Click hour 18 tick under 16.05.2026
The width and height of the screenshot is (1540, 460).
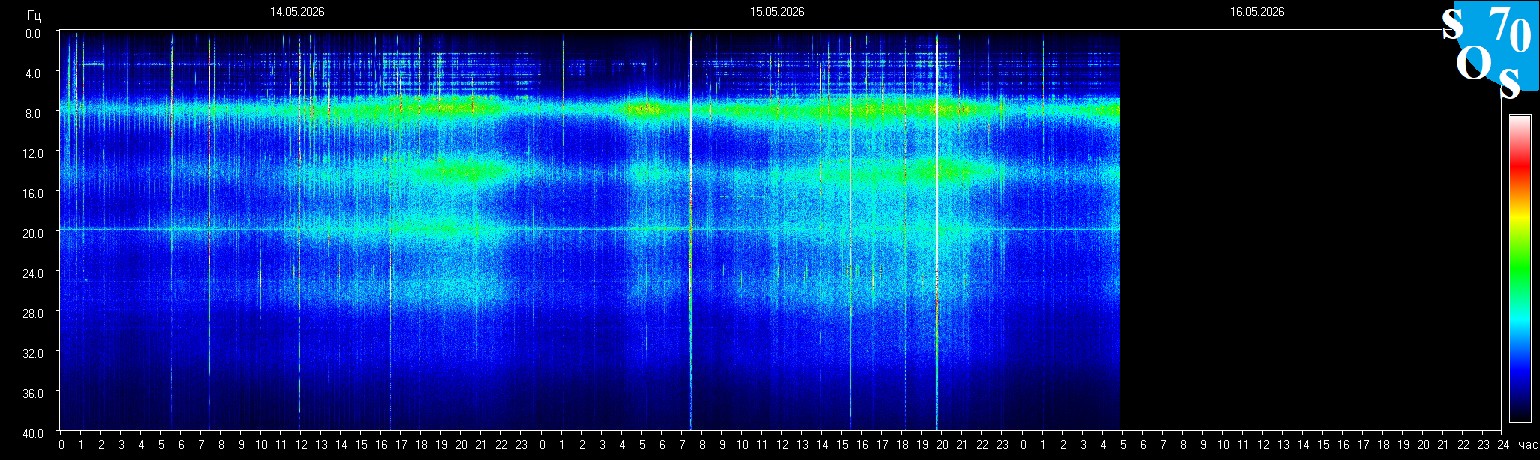pyautogui.click(x=1383, y=444)
